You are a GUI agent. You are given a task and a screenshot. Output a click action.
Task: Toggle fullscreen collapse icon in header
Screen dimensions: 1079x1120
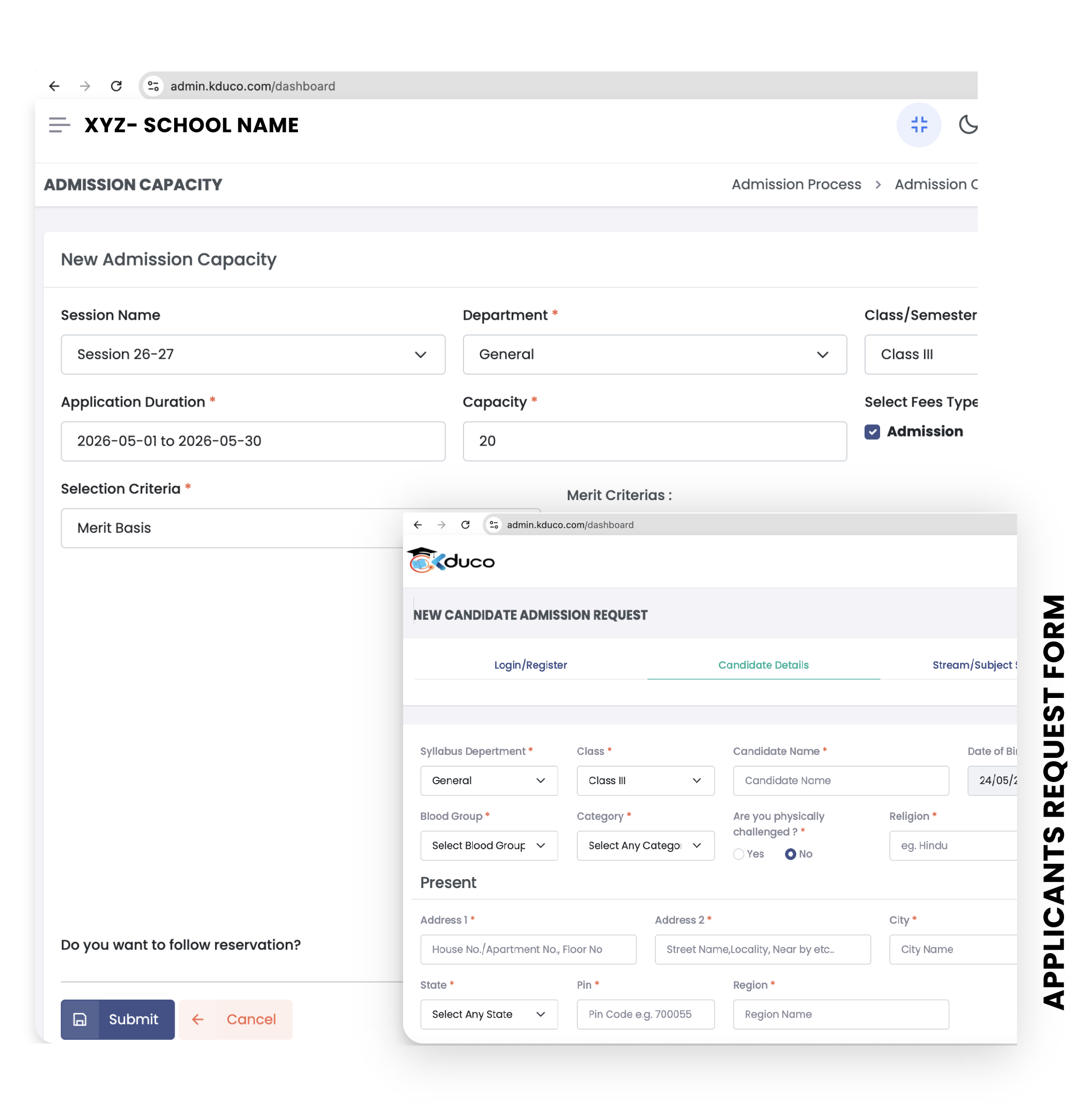[x=919, y=125]
